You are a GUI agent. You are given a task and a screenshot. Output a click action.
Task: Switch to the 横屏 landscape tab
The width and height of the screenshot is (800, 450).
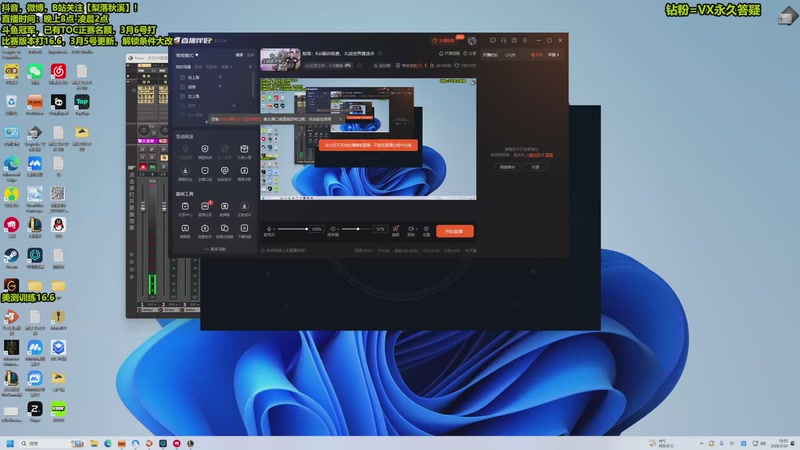pyautogui.click(x=239, y=55)
